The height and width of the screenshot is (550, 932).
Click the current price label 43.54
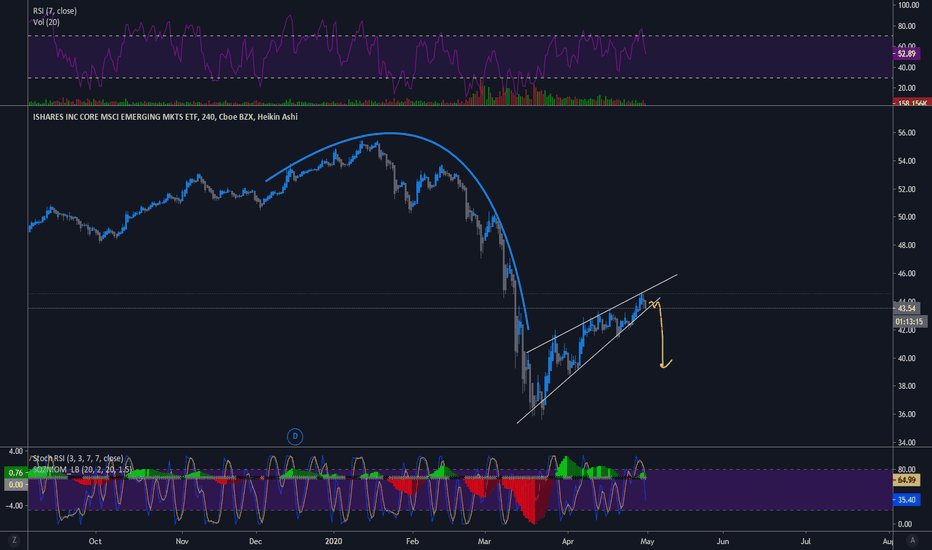[906, 308]
